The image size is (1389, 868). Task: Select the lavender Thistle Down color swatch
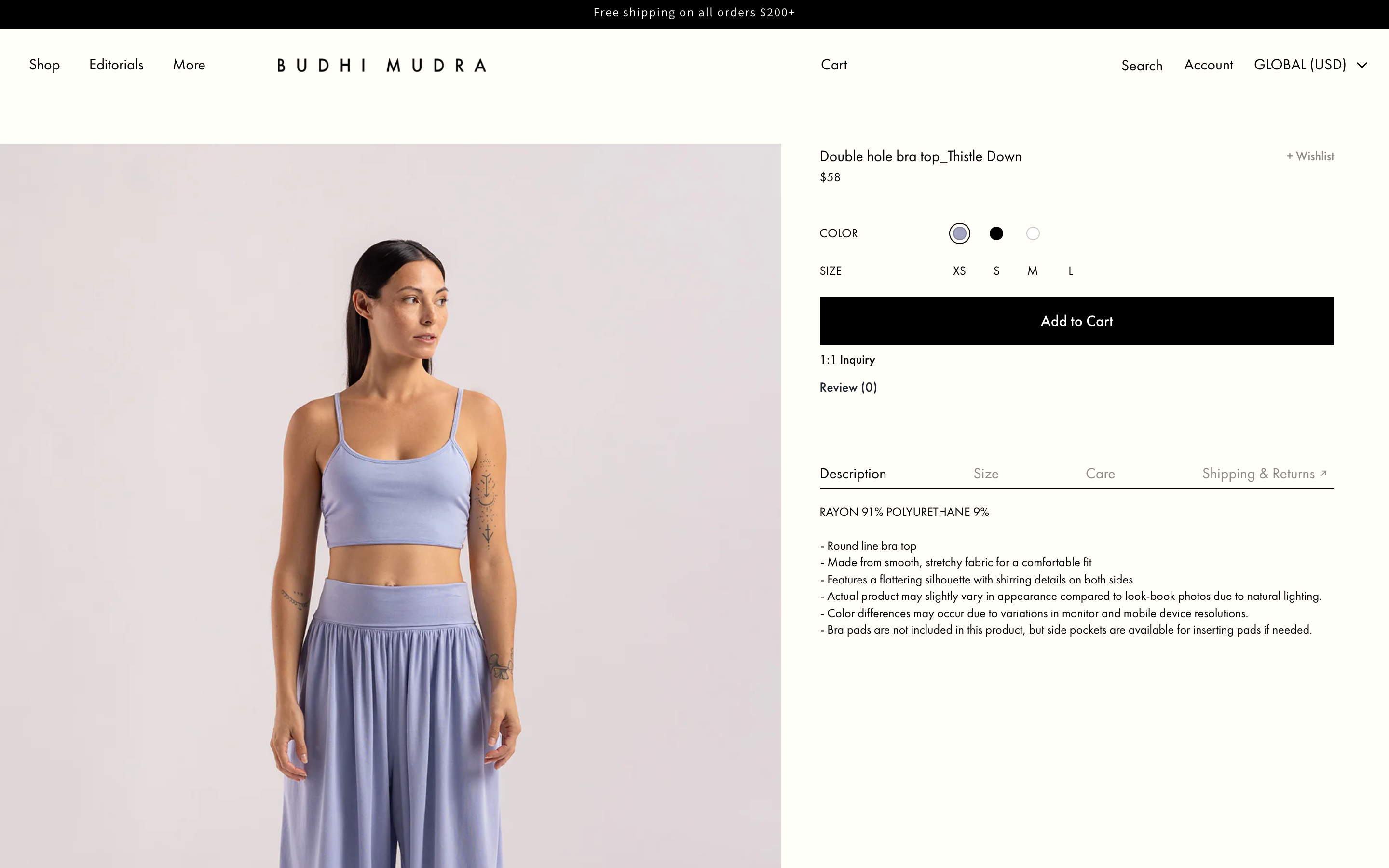pos(959,234)
